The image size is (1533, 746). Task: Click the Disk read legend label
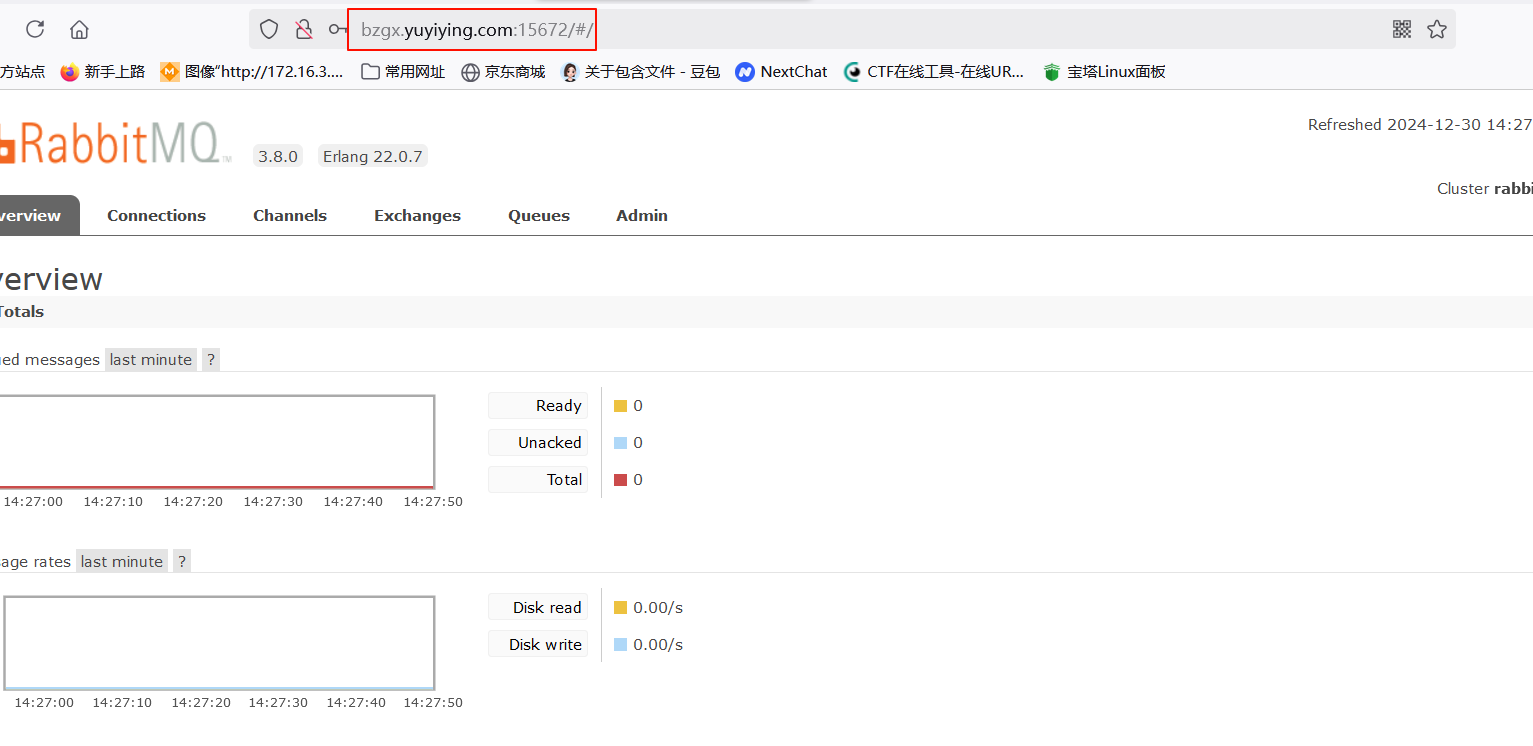[538, 608]
